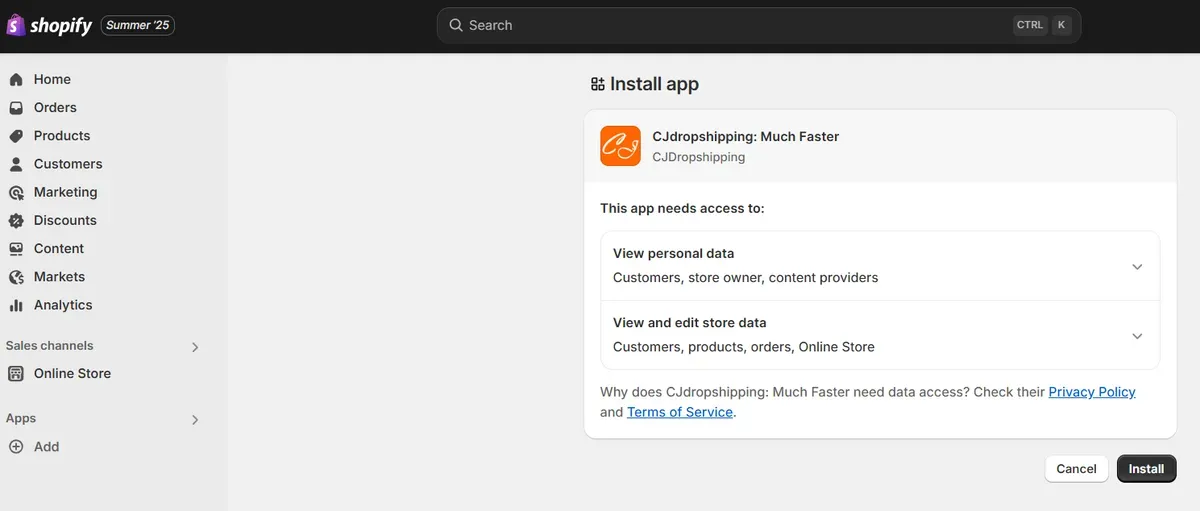Open the Marketing target icon
1200x511 pixels.
pyautogui.click(x=16, y=192)
